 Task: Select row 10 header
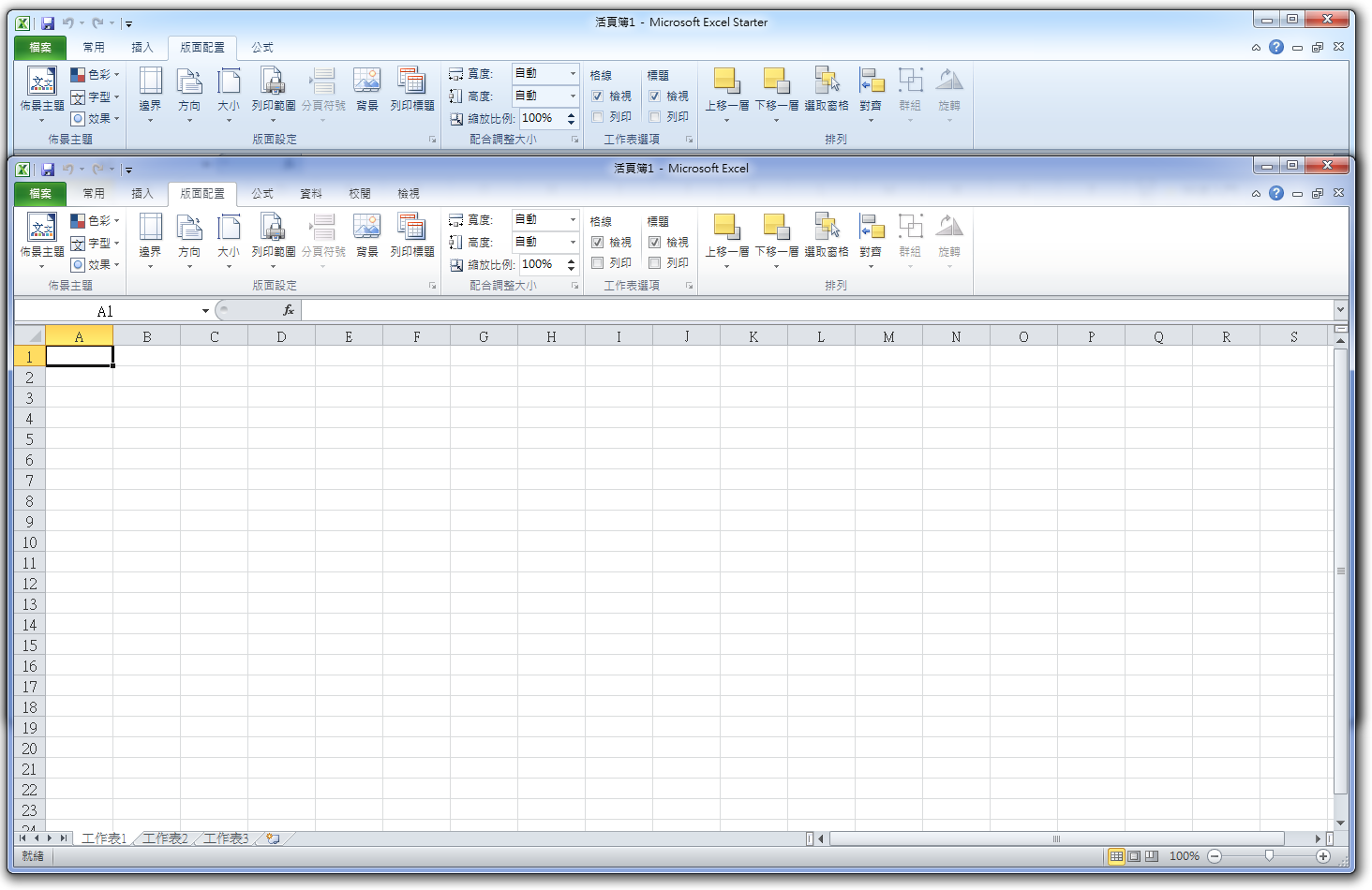point(30,542)
